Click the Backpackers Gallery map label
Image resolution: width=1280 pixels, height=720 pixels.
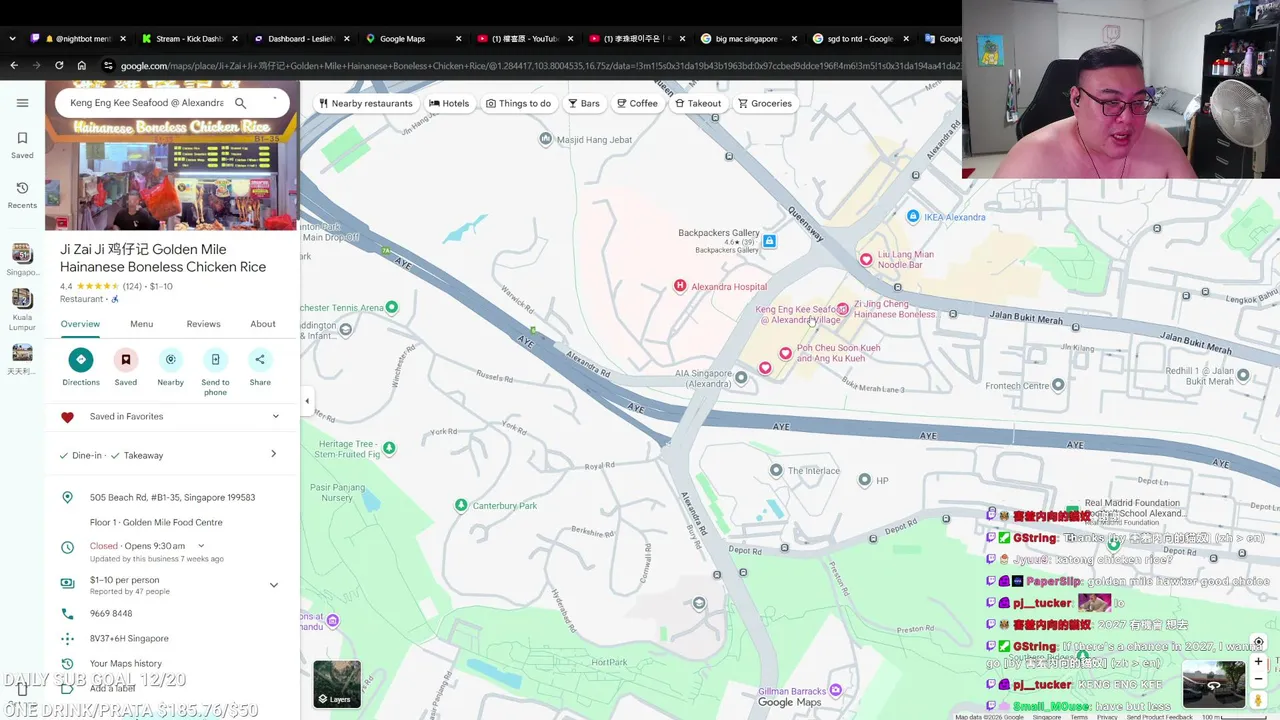click(719, 233)
